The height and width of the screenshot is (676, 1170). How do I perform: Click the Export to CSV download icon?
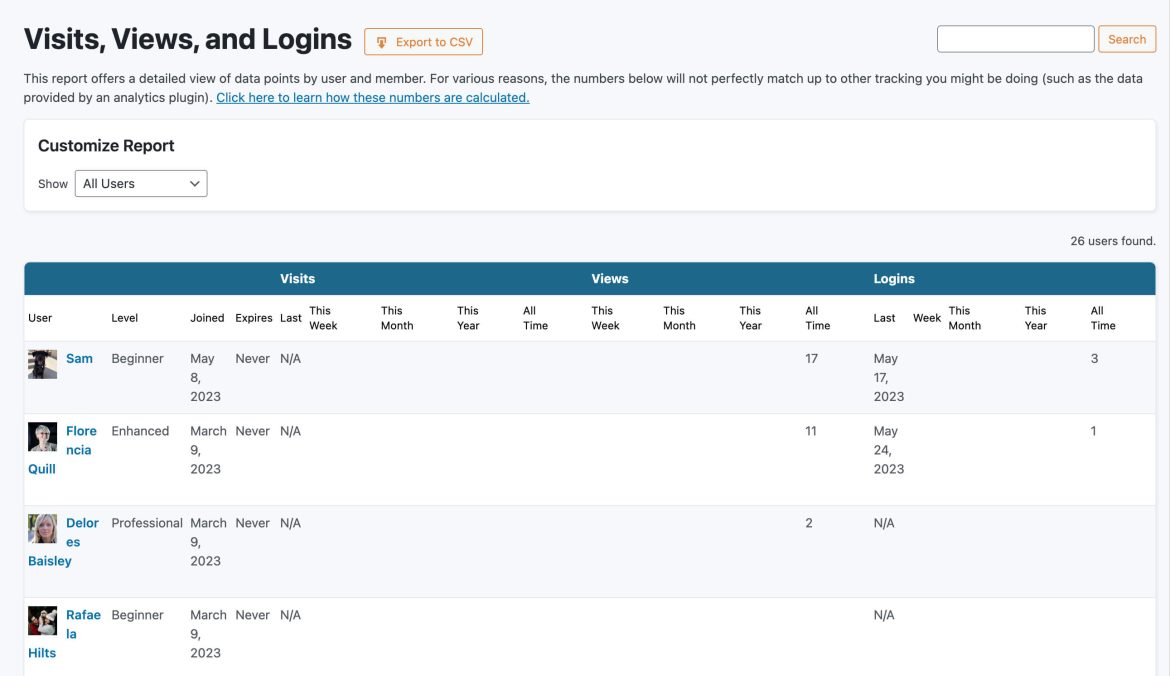381,41
